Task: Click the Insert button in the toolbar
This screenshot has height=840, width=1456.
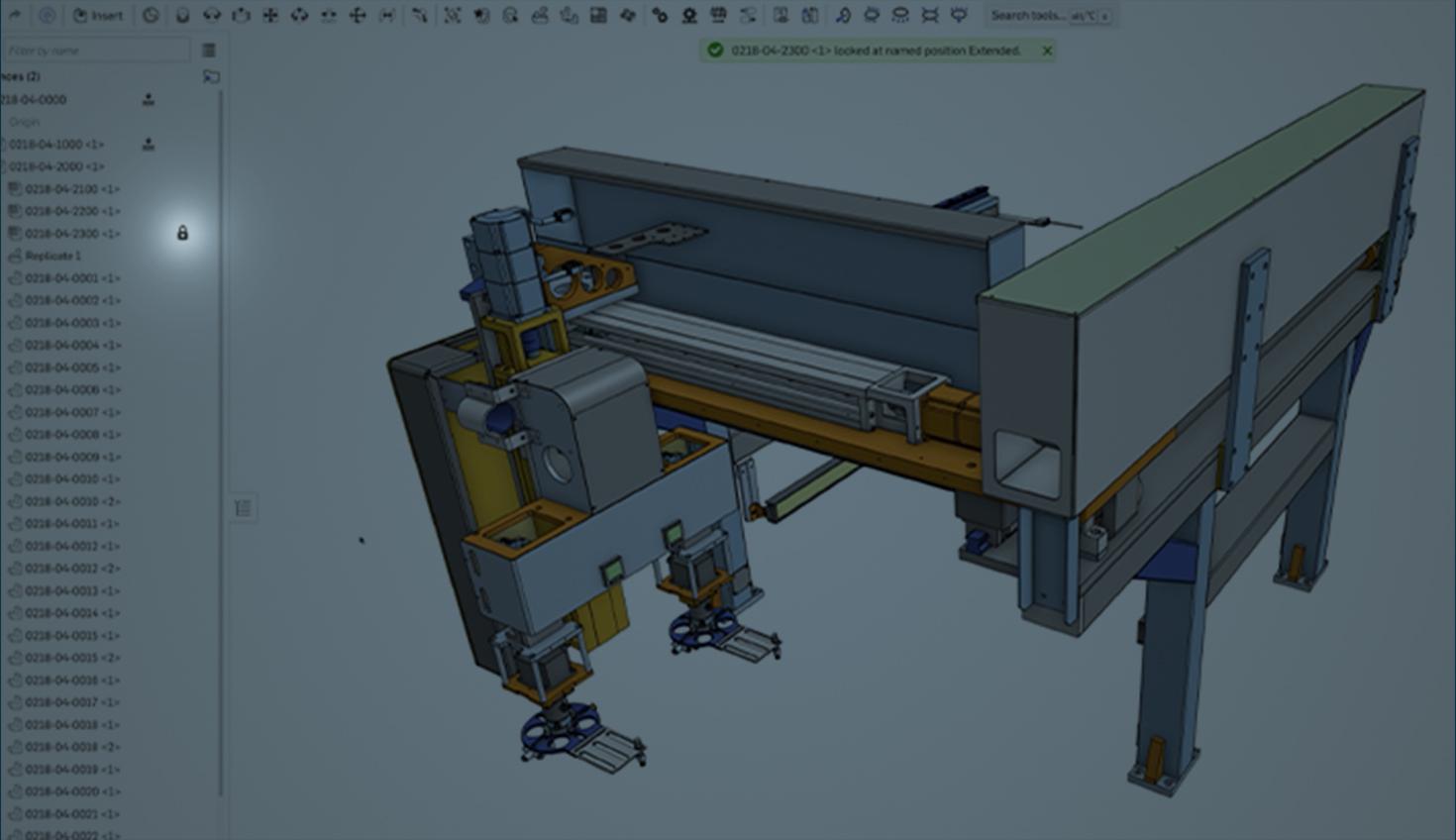Action: [98, 16]
